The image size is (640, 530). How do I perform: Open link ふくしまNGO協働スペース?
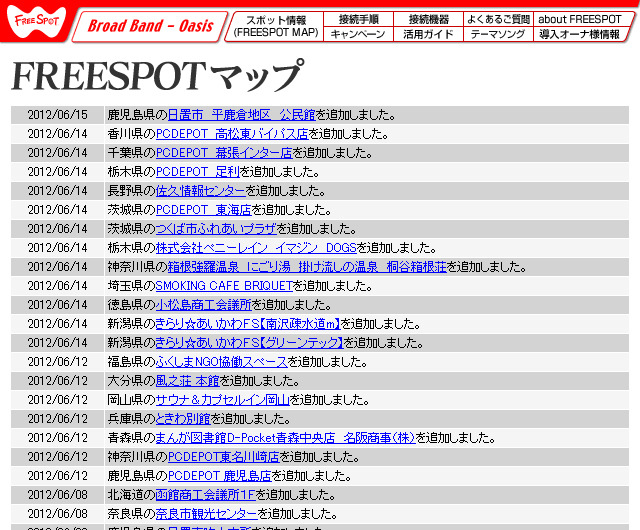point(222,362)
